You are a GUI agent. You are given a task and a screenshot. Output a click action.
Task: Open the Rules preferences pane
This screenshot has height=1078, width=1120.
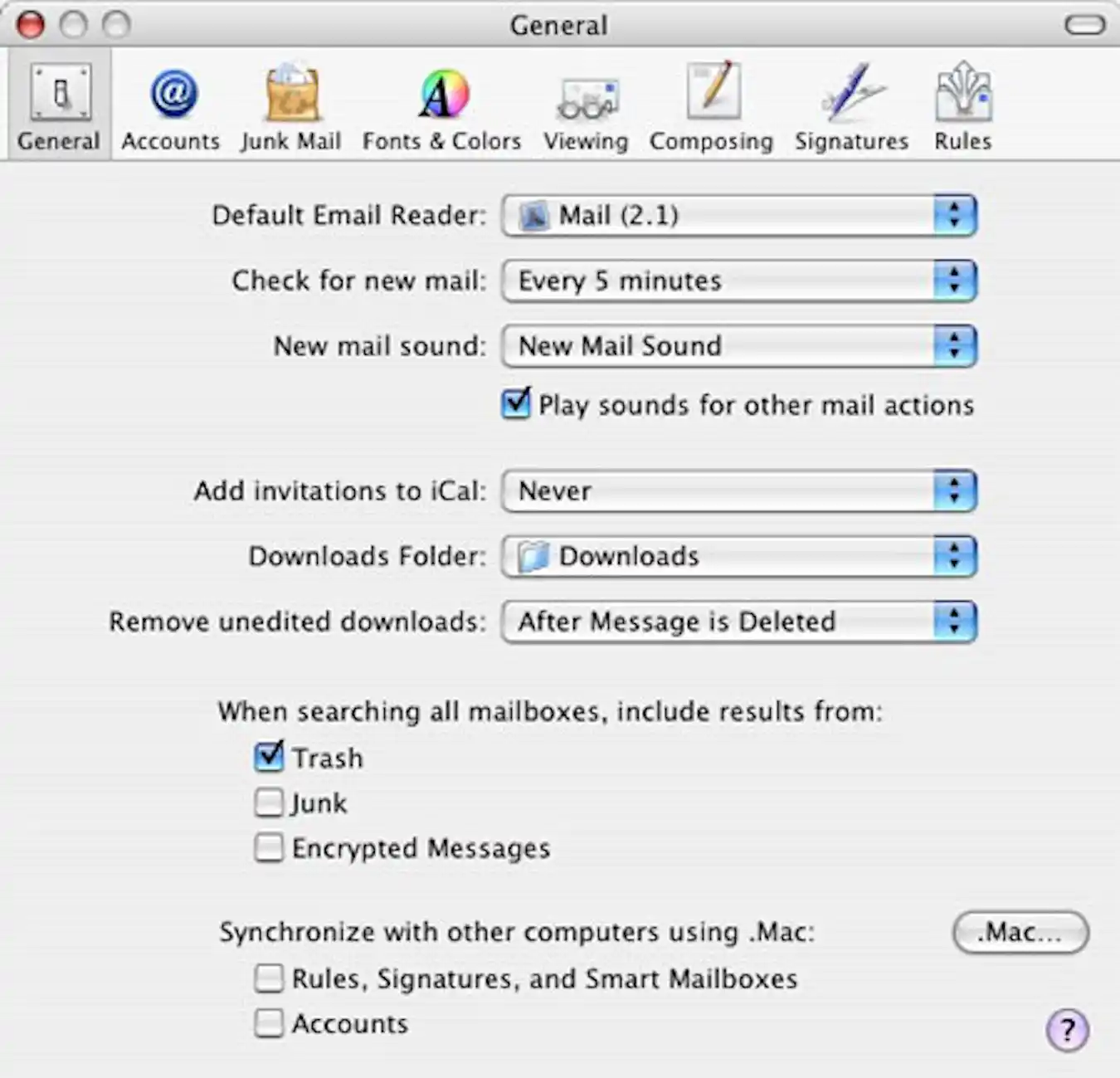point(962,104)
